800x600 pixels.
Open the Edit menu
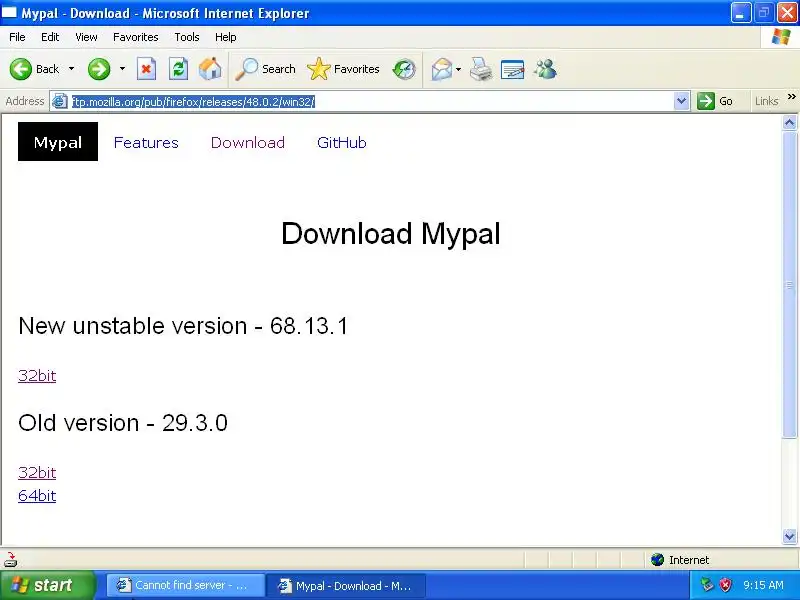[x=50, y=37]
